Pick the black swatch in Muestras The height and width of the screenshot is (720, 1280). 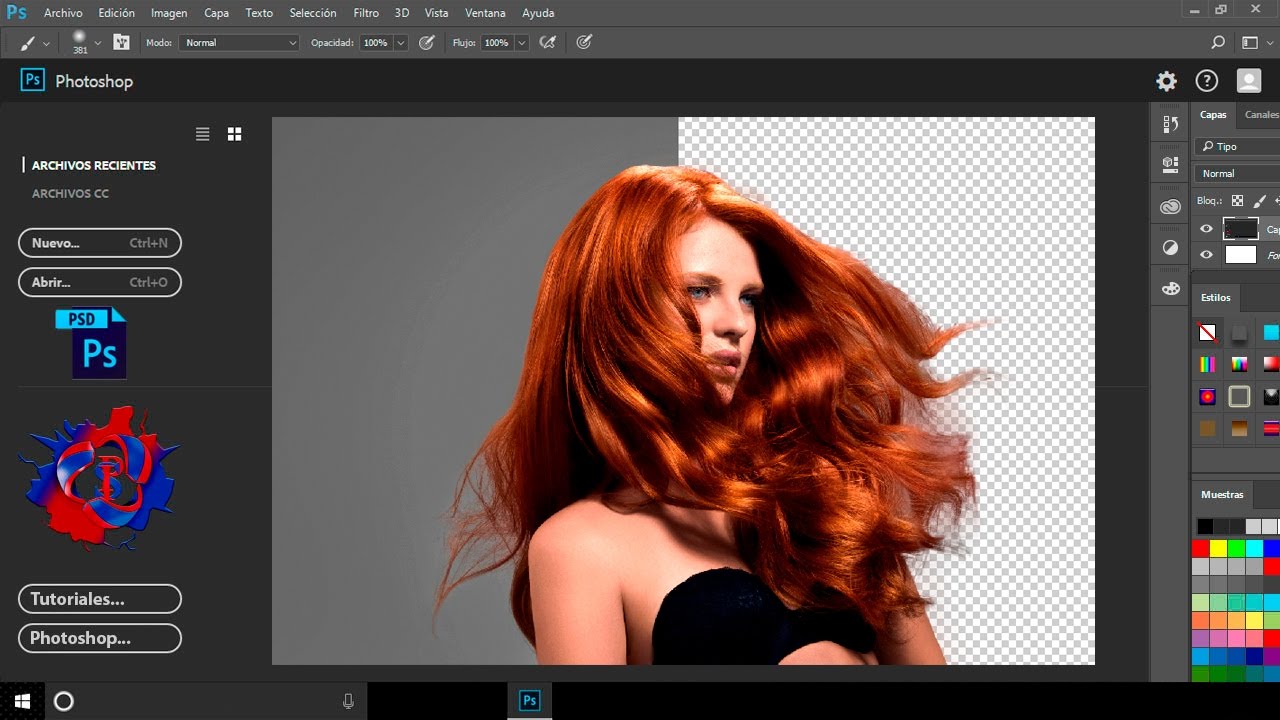pos(1205,526)
